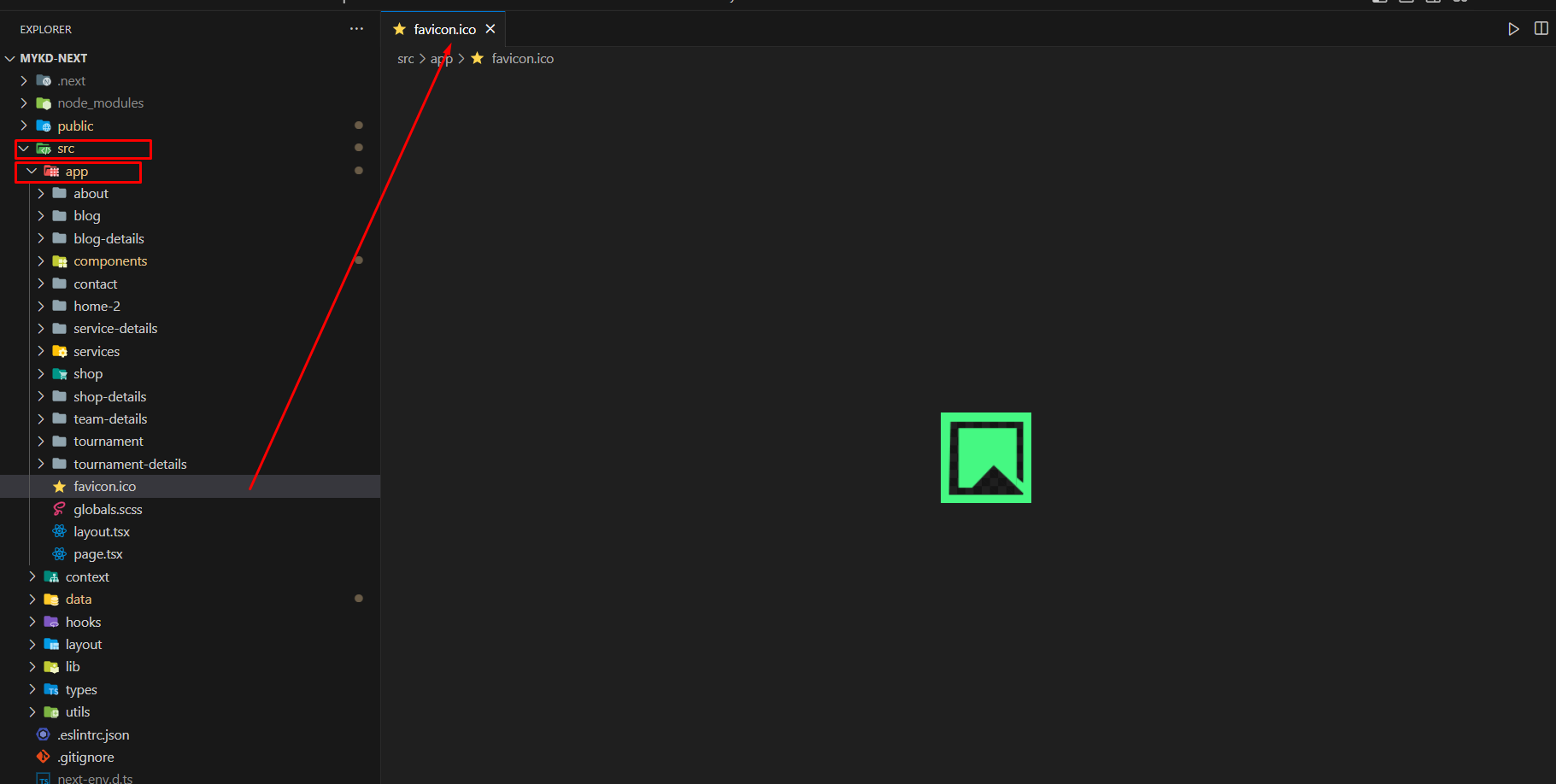Close the favicon.ico tab
This screenshot has height=784, width=1556.
point(490,29)
